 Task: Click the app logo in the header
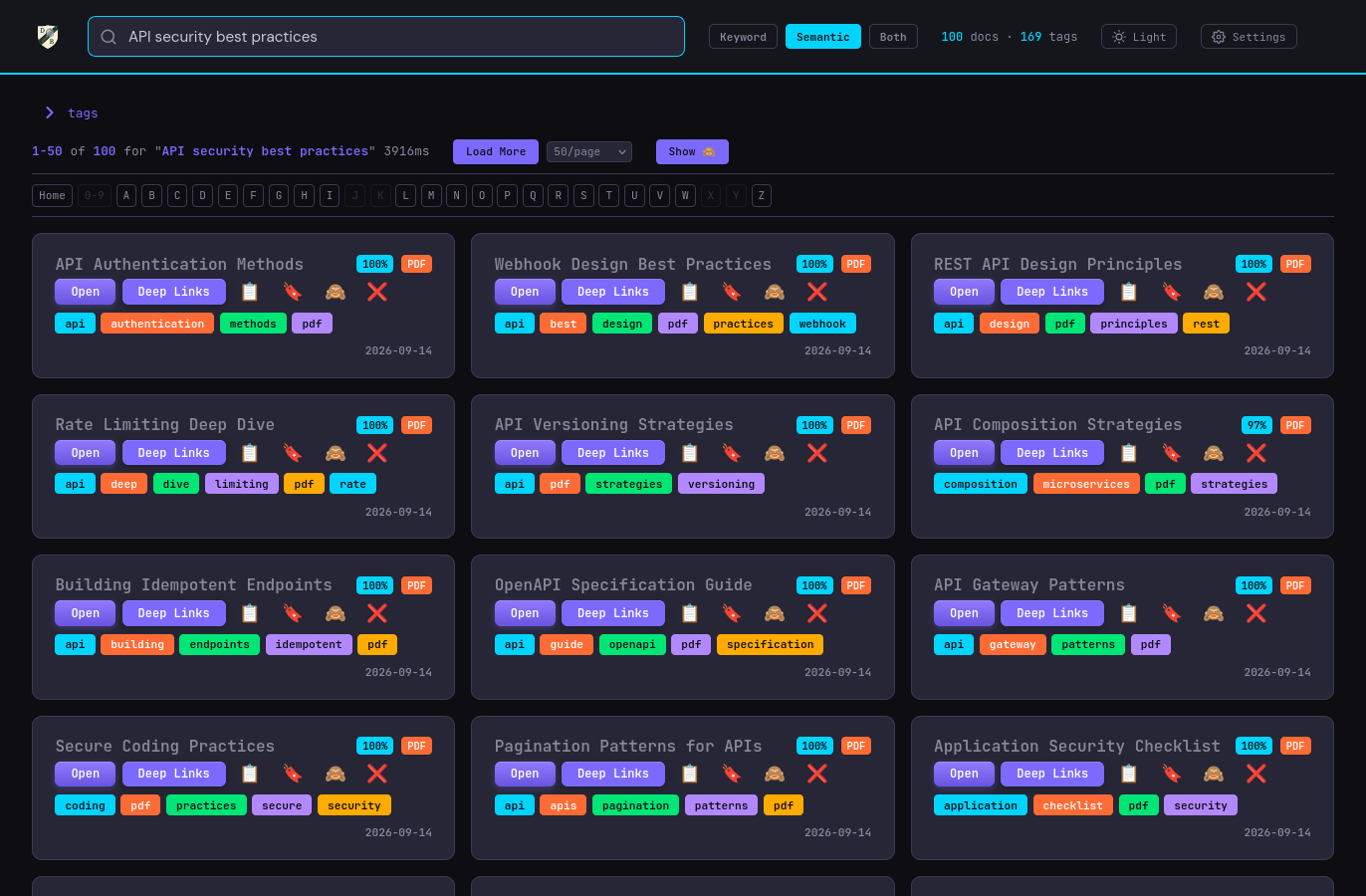[48, 37]
